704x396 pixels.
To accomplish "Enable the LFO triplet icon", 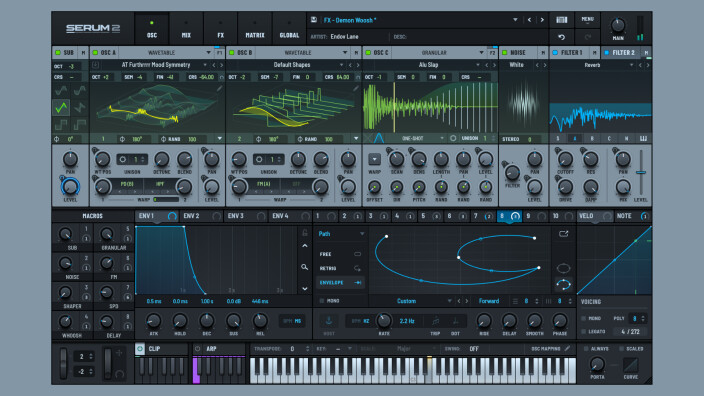I will click(435, 321).
